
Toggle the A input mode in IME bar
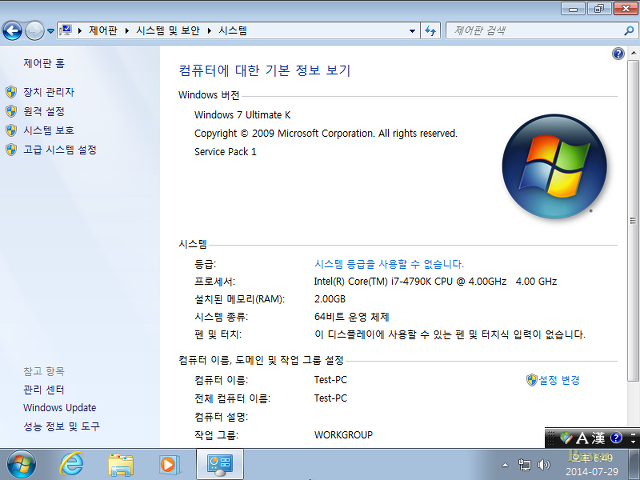point(582,438)
